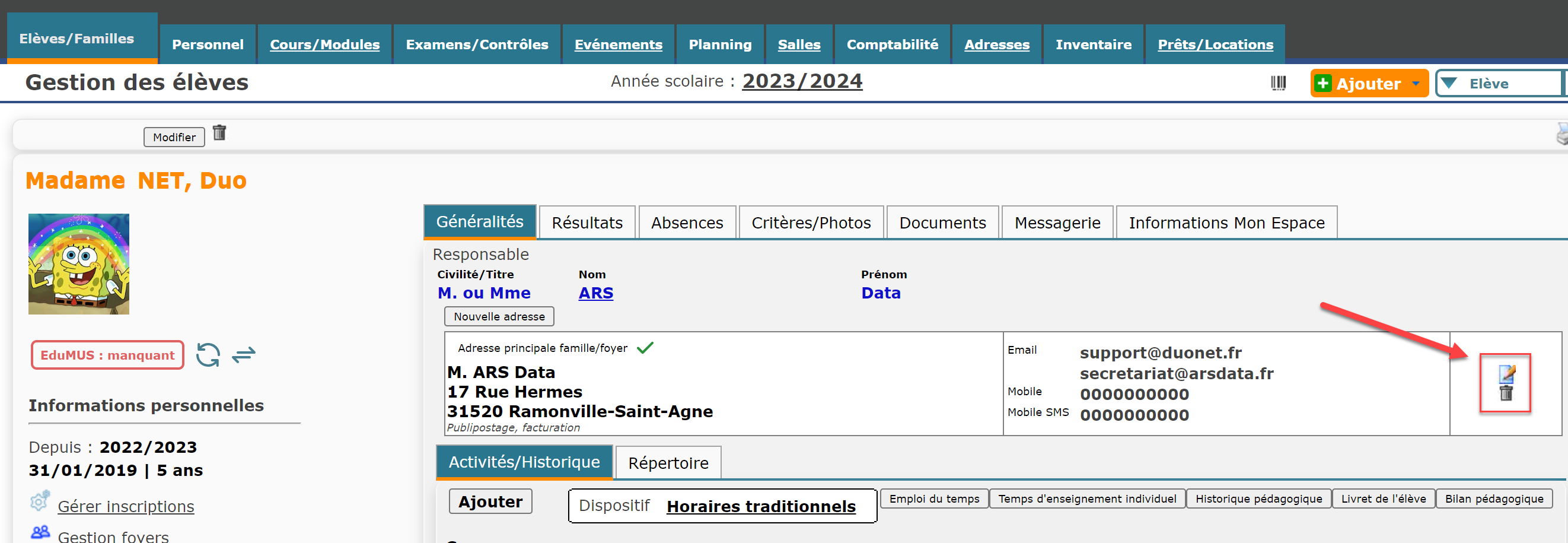Click the gear icon beside Gérer inscriptions

point(40,501)
